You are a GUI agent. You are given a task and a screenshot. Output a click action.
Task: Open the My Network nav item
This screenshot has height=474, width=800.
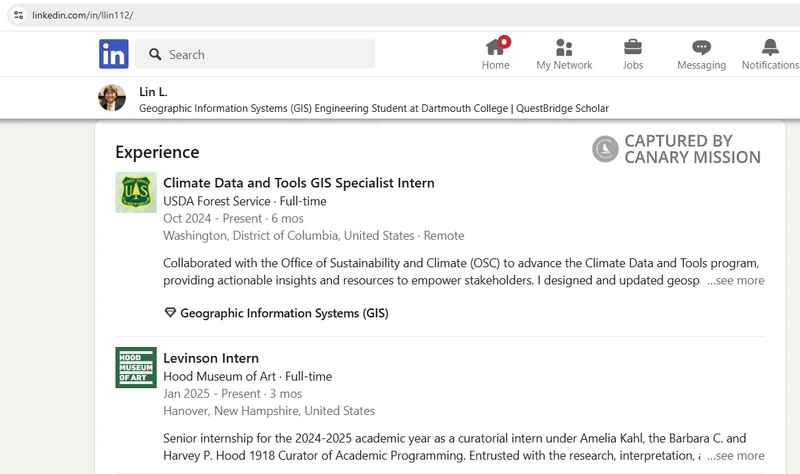tap(564, 54)
